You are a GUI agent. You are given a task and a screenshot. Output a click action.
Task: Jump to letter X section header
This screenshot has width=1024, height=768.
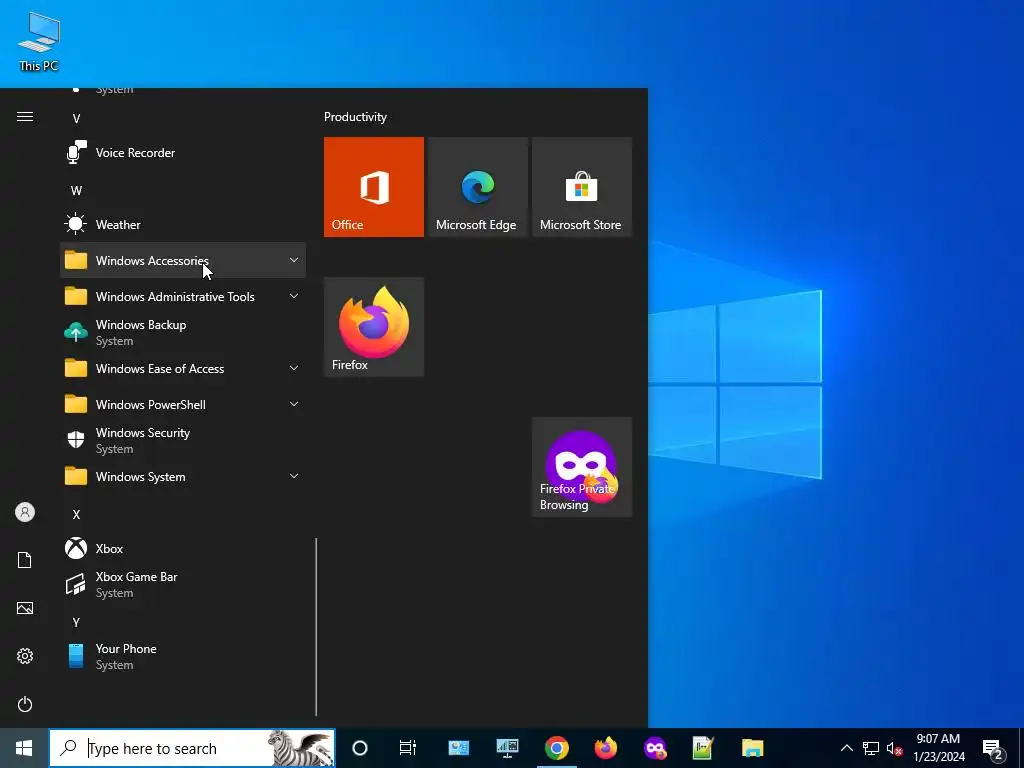click(x=76, y=515)
